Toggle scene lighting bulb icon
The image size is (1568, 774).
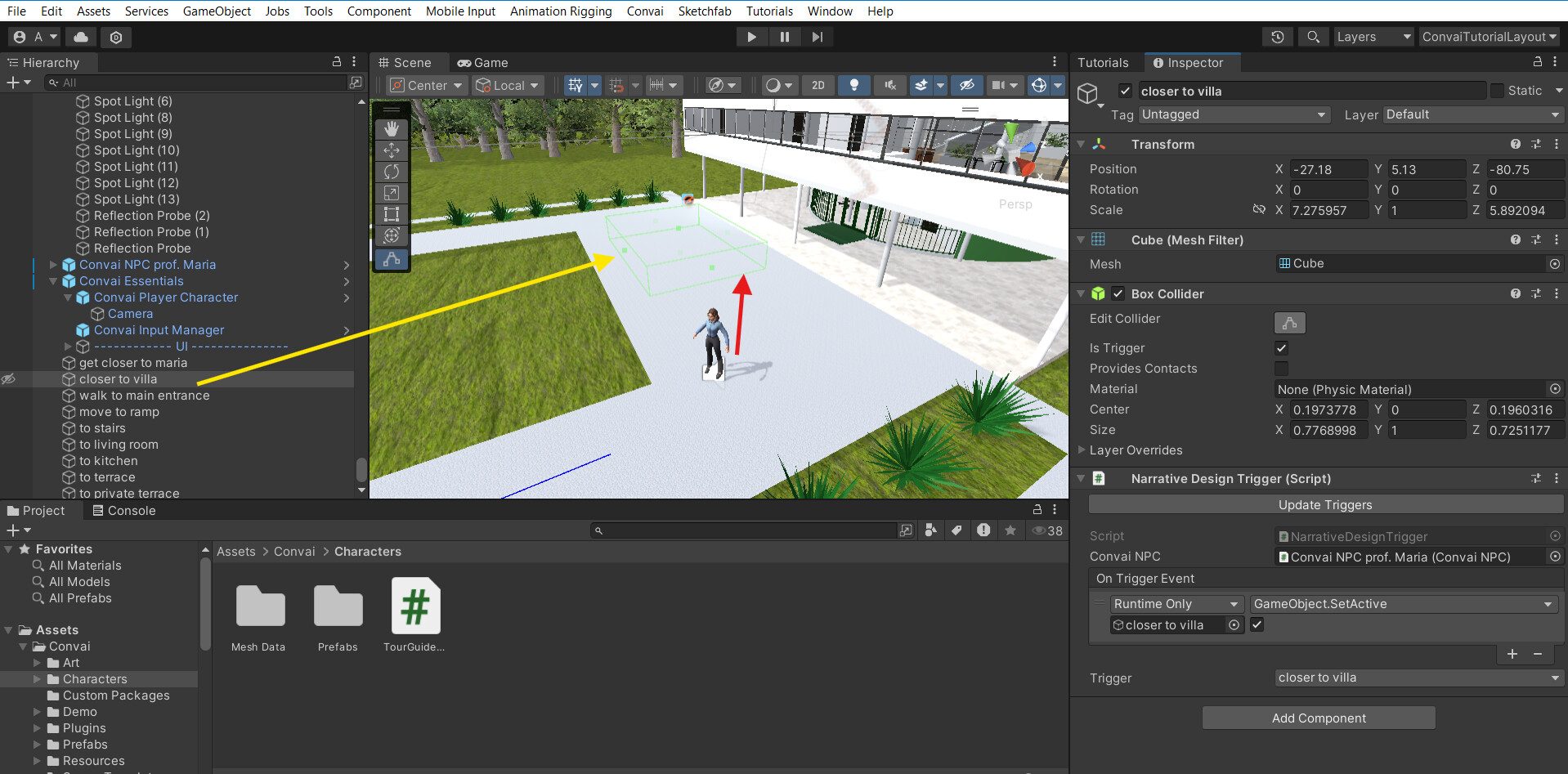pos(854,85)
